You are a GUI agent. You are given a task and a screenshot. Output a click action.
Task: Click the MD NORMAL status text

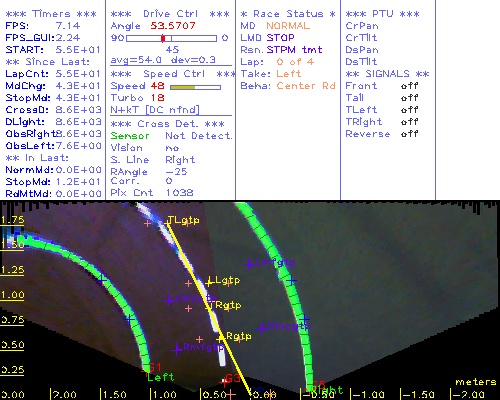pos(275,26)
